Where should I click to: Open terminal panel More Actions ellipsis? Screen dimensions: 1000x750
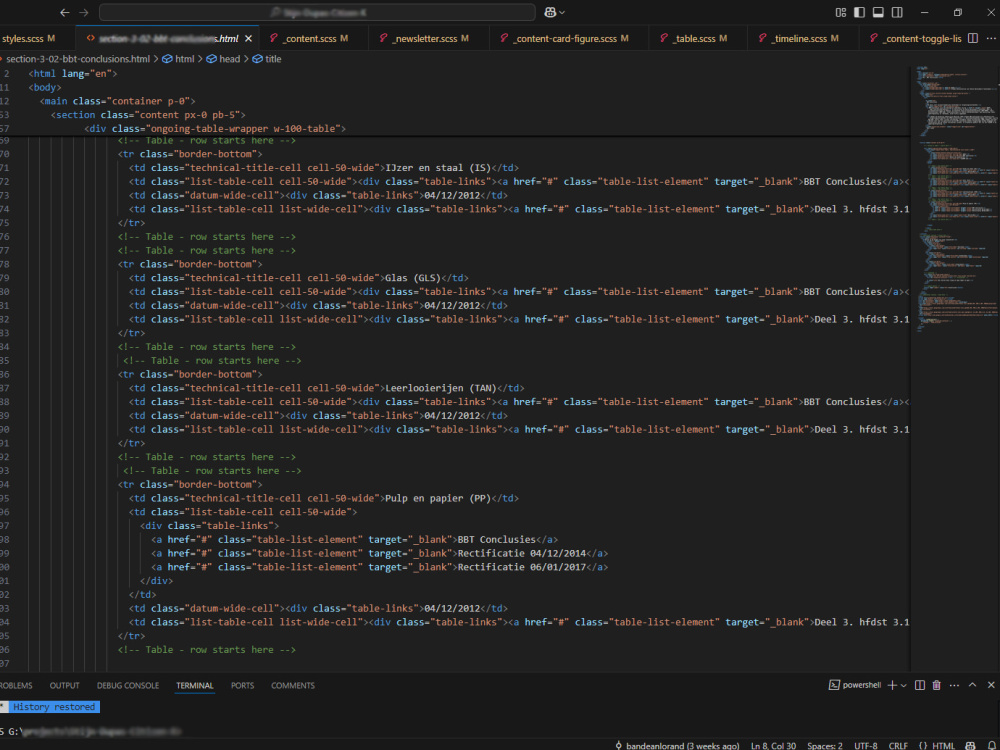pos(954,685)
